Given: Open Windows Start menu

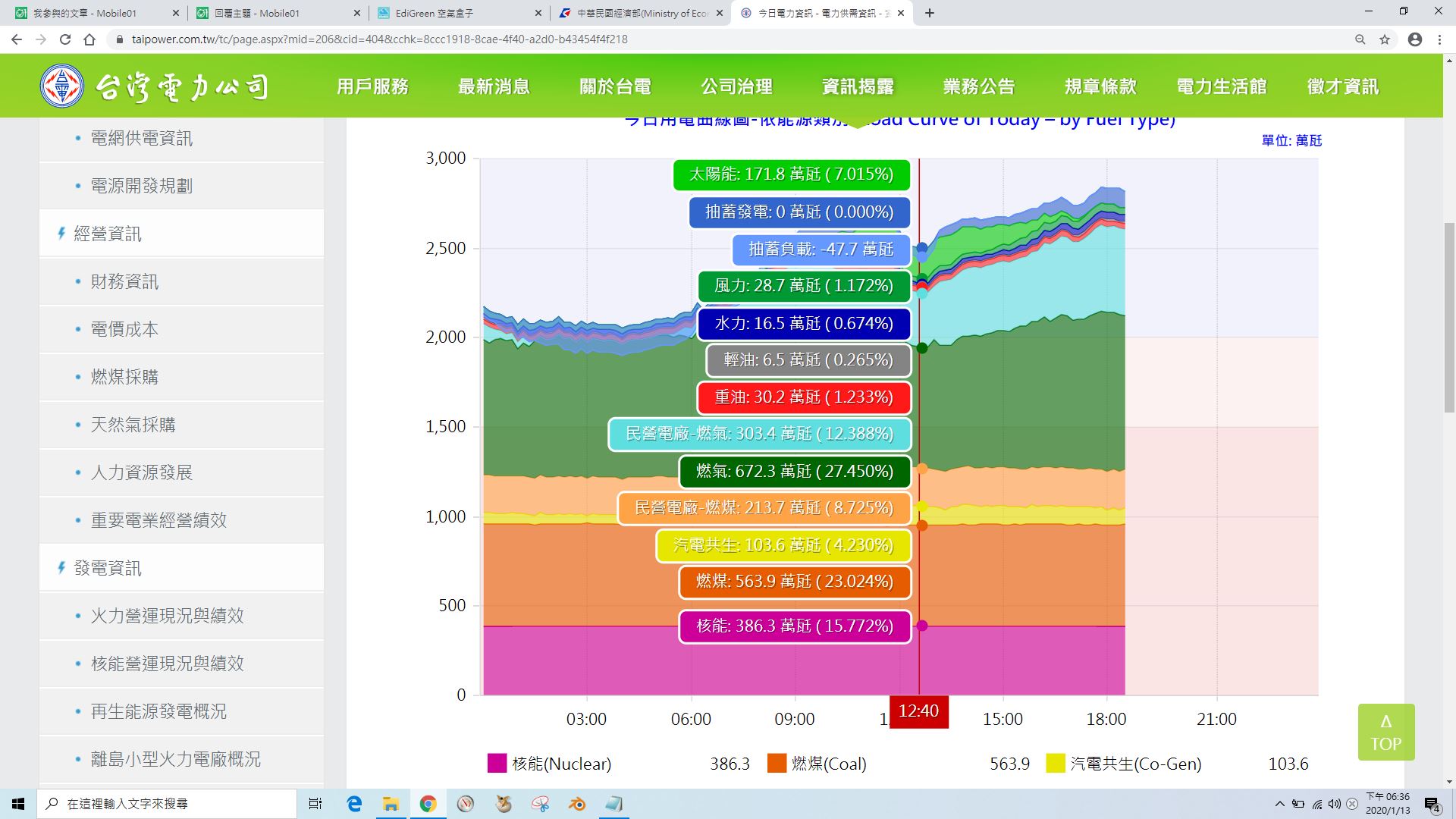Looking at the screenshot, I should tap(18, 804).
